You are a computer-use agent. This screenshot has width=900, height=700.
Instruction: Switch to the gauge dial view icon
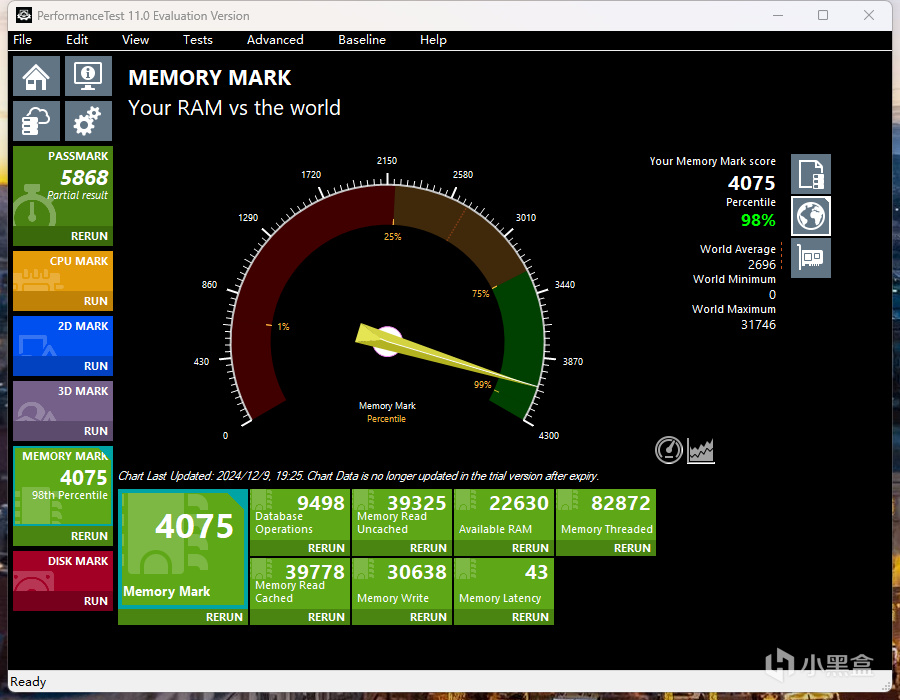tap(669, 450)
